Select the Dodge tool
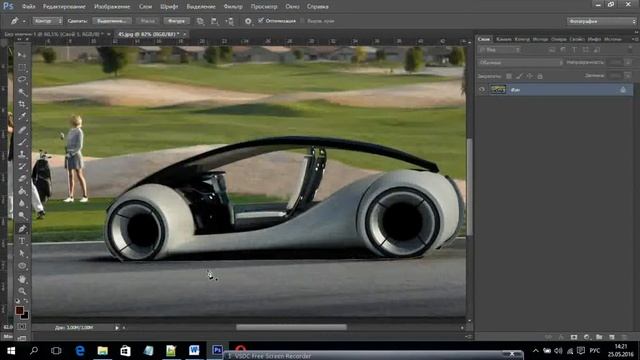This screenshot has width=640, height=360. [22, 216]
